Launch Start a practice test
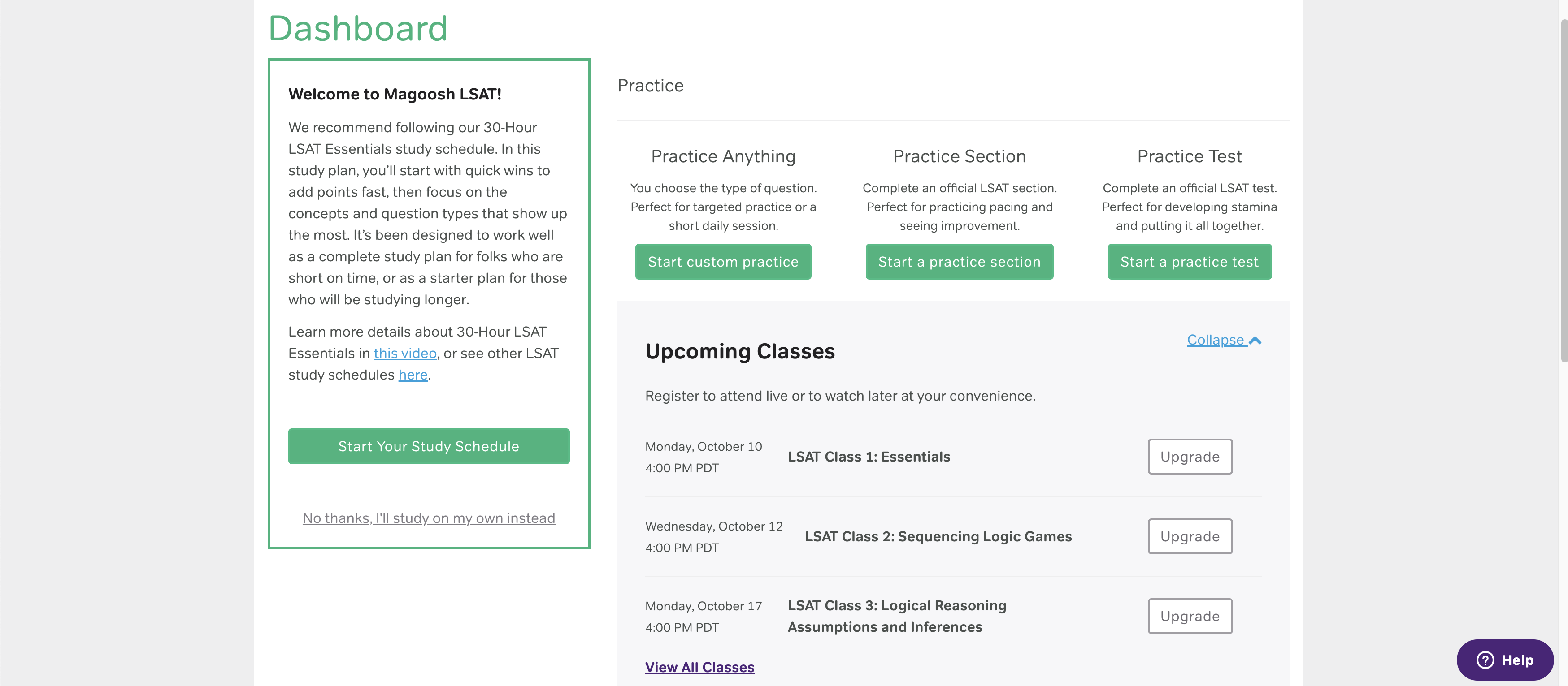The image size is (1568, 686). 1189,262
